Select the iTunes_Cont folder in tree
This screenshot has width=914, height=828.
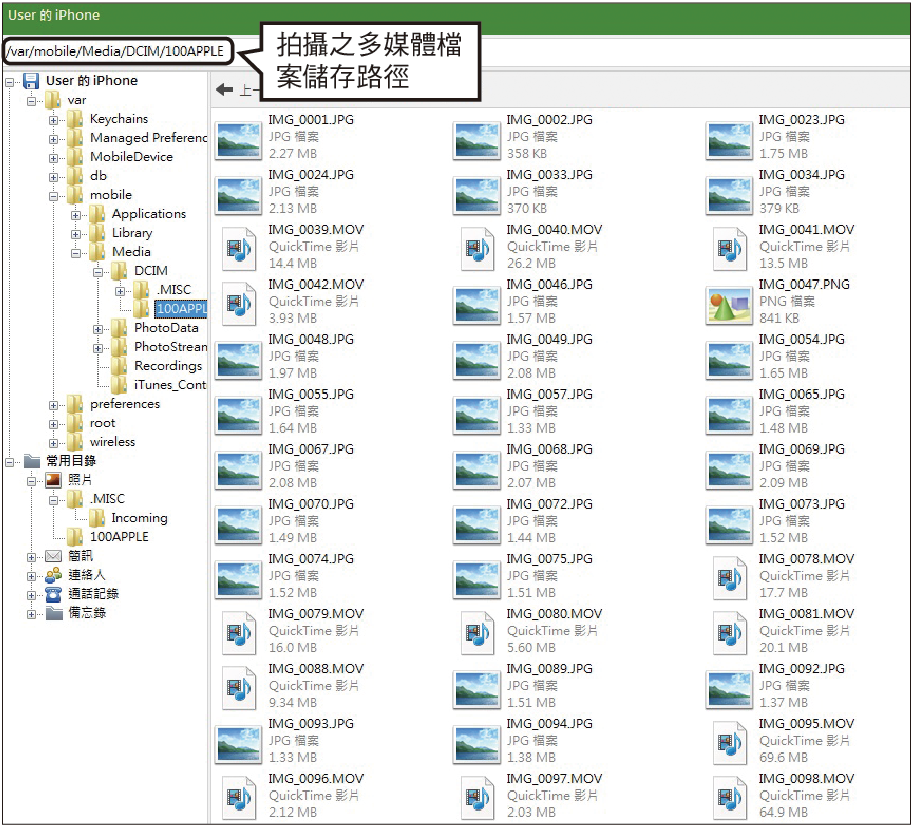click(170, 385)
